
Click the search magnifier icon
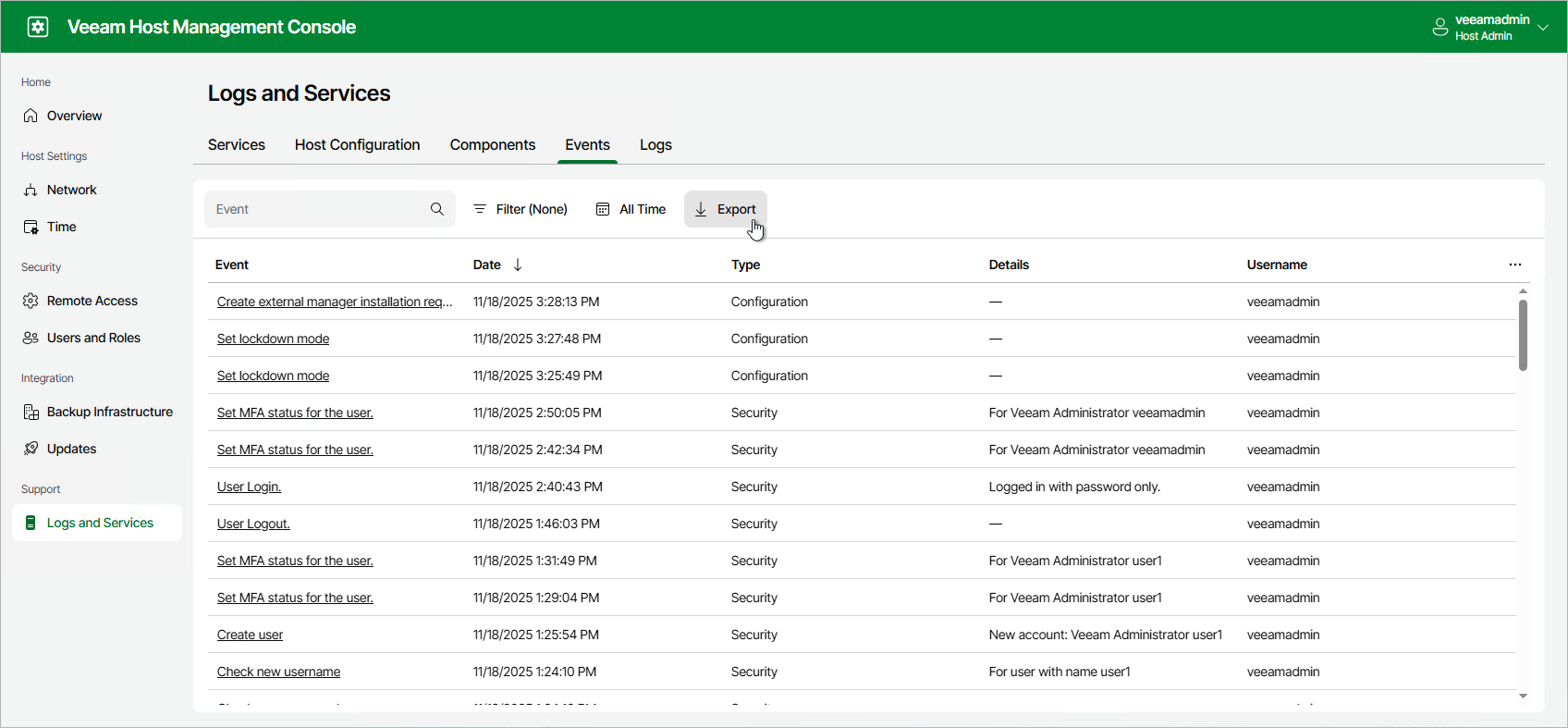(437, 209)
